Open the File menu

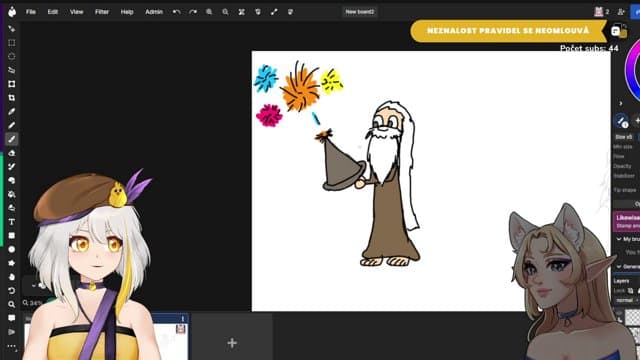31,12
